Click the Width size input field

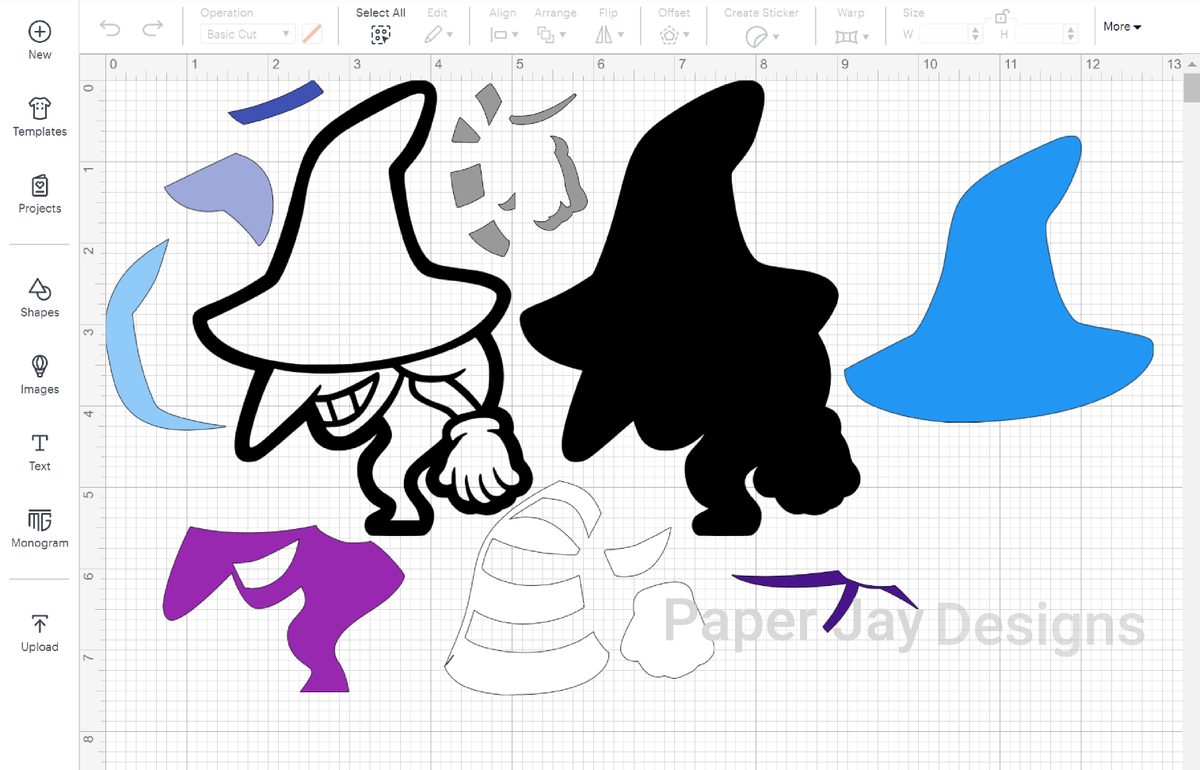pyautogui.click(x=944, y=34)
